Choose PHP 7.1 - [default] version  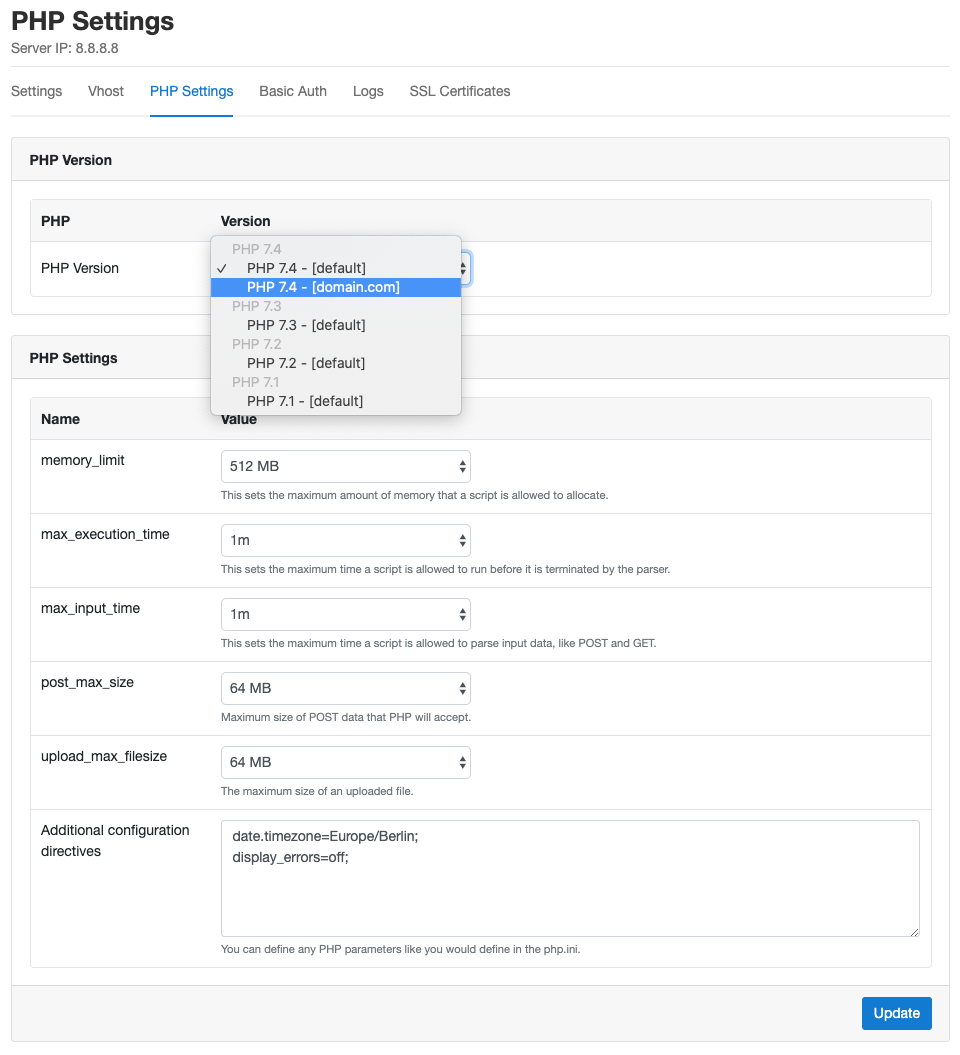(336, 401)
